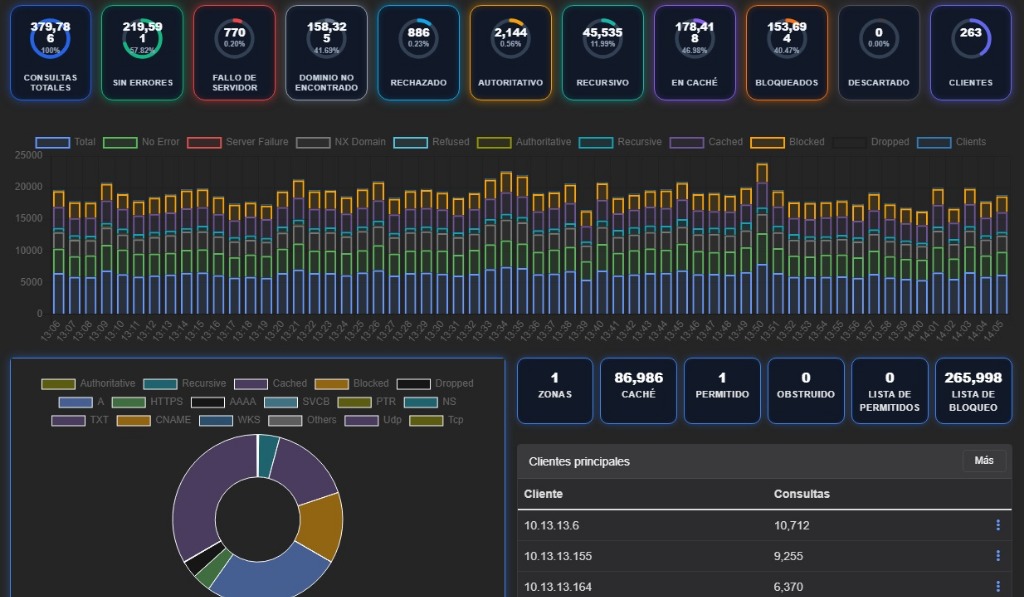Select client 10.13.13.155 in table
1024x597 pixels.
tap(558, 556)
